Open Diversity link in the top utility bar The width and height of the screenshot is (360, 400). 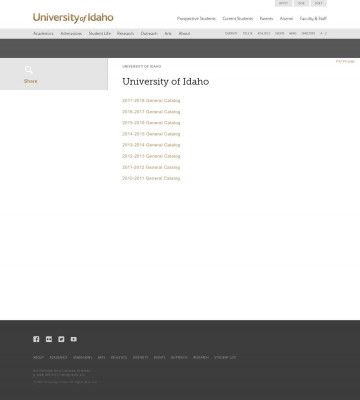click(231, 34)
